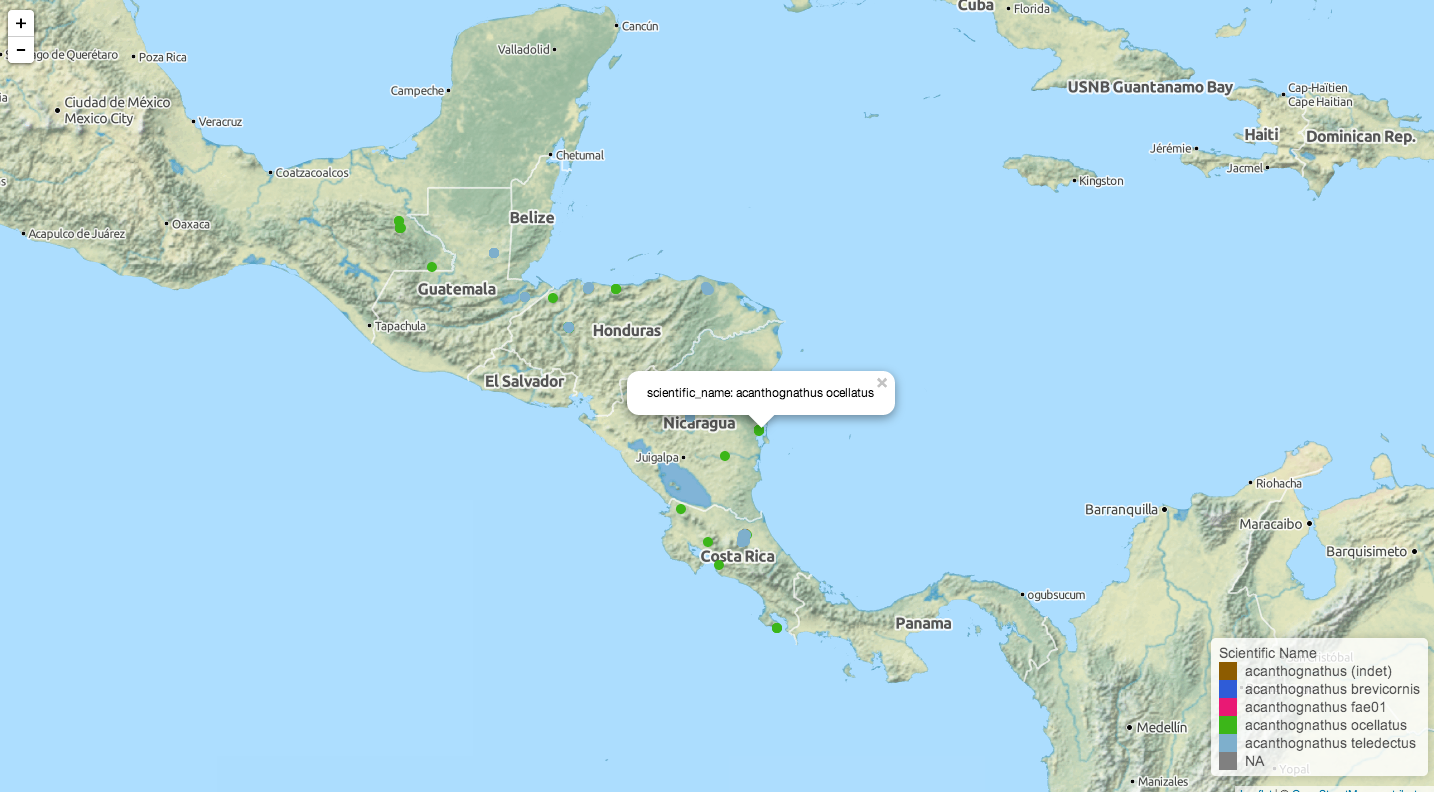The height and width of the screenshot is (792, 1434).
Task: Open the OpenStreetMap contributors link
Action: pyautogui.click(x=1340, y=790)
